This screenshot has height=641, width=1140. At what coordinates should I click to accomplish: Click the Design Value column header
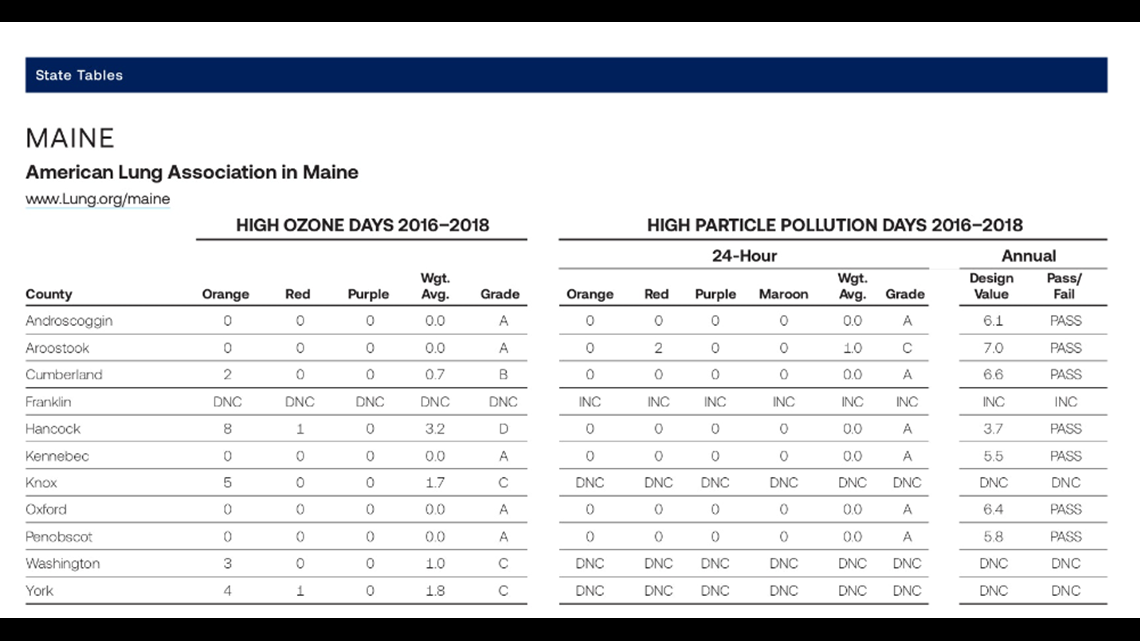pos(991,286)
